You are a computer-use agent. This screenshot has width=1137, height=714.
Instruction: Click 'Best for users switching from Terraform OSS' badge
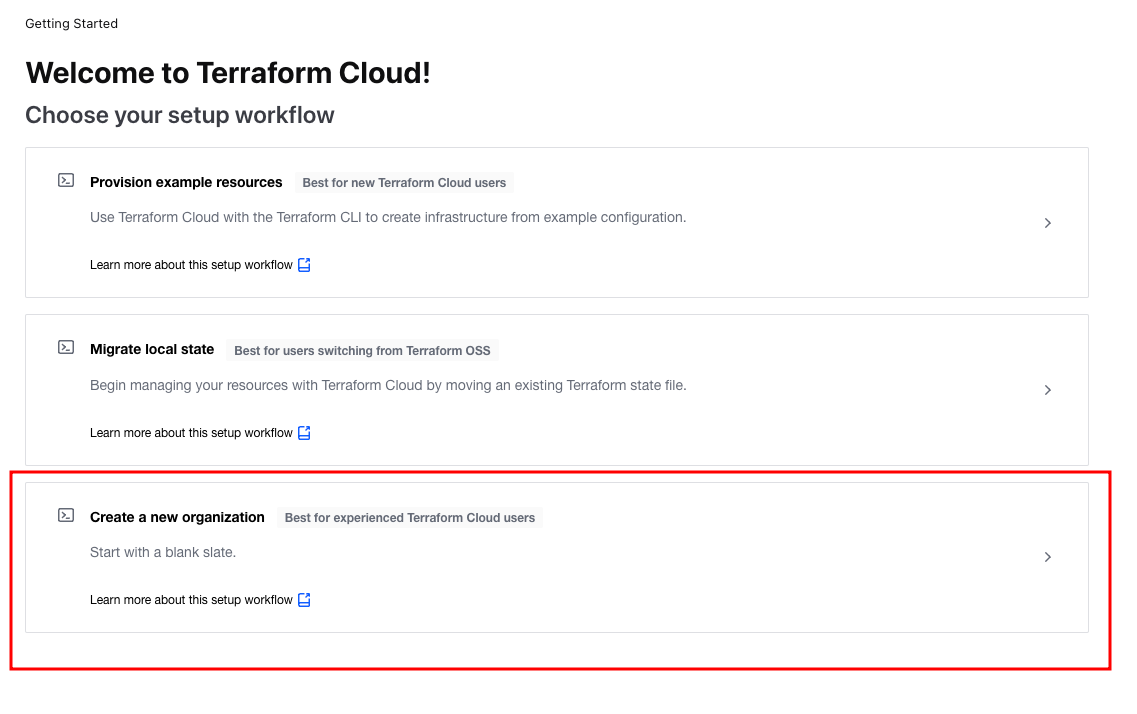(362, 351)
